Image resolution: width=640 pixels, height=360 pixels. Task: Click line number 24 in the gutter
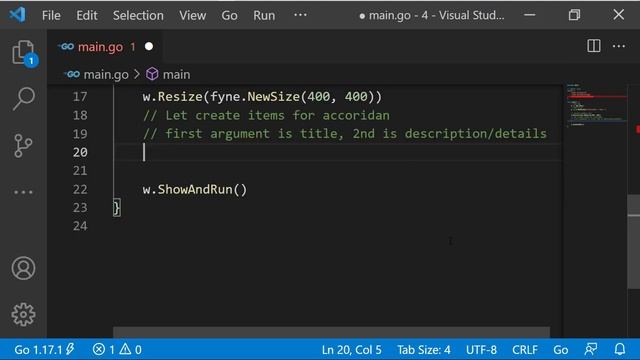pyautogui.click(x=80, y=226)
